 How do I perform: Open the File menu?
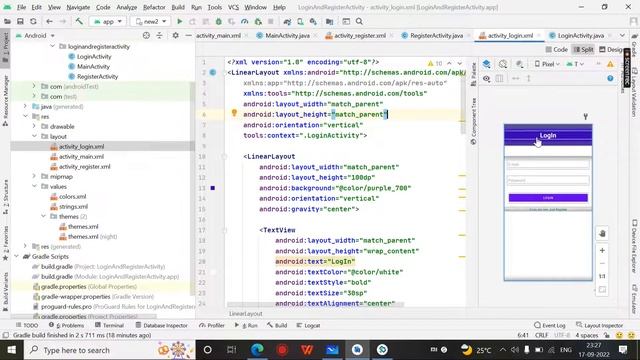[21, 7]
